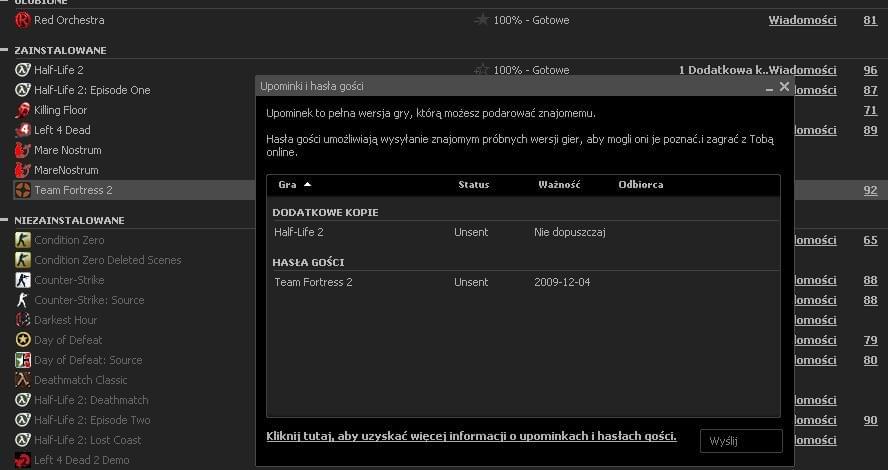Screen dimensions: 888x470
Task: Close the Upominki i hasła gości dialog
Action: [x=784, y=87]
